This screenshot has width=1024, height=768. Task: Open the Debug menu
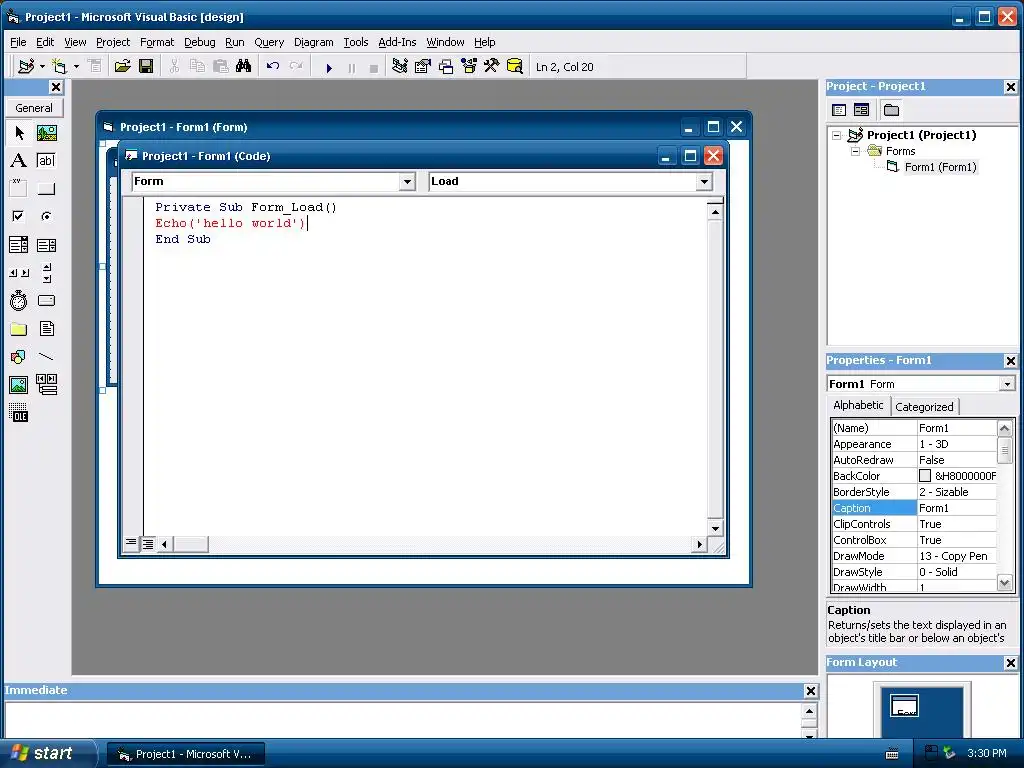coord(200,42)
